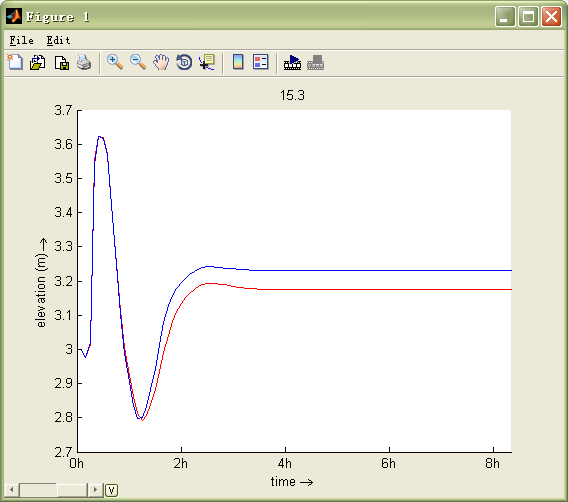Viewport: 568px width, 502px height.
Task: Open a file with the folder icon
Action: [38, 62]
